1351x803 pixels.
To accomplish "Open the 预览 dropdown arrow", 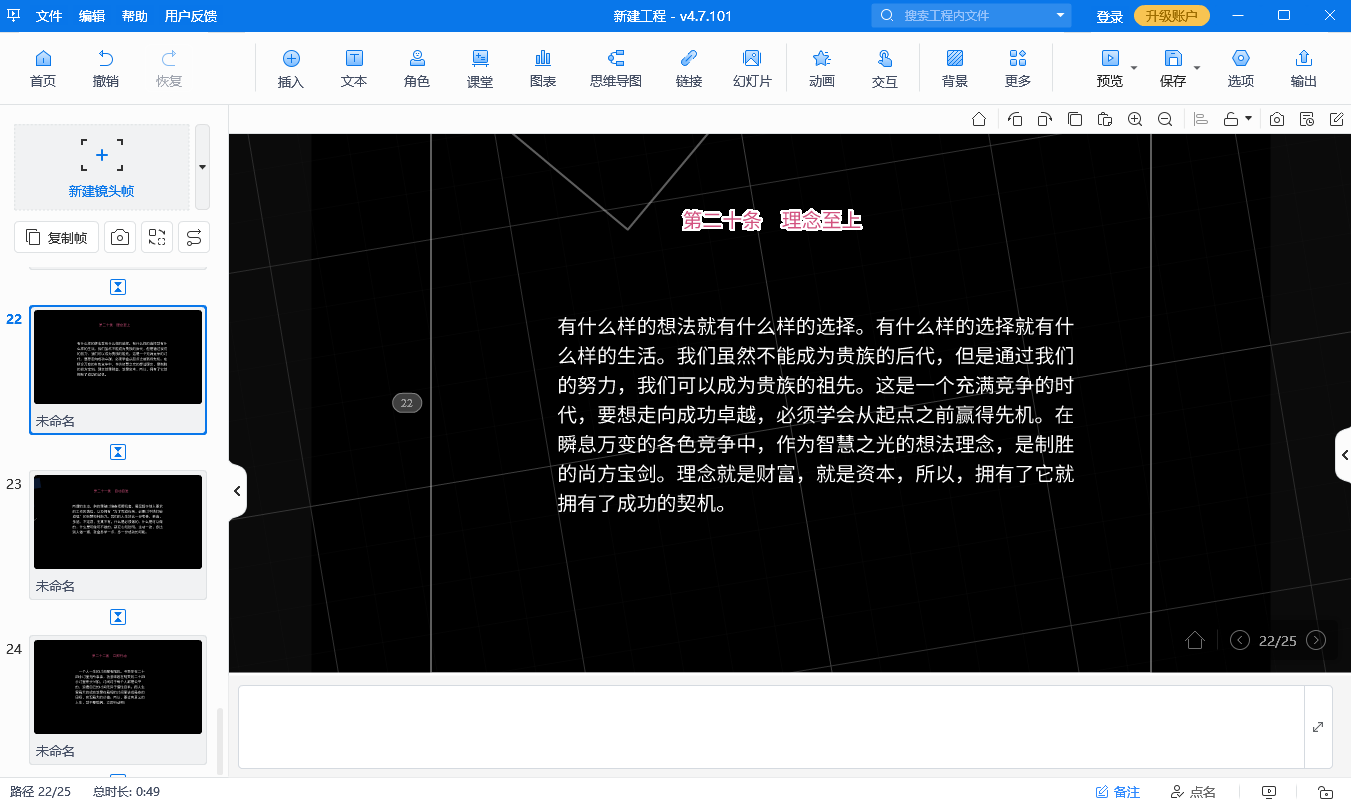I will coord(1134,68).
